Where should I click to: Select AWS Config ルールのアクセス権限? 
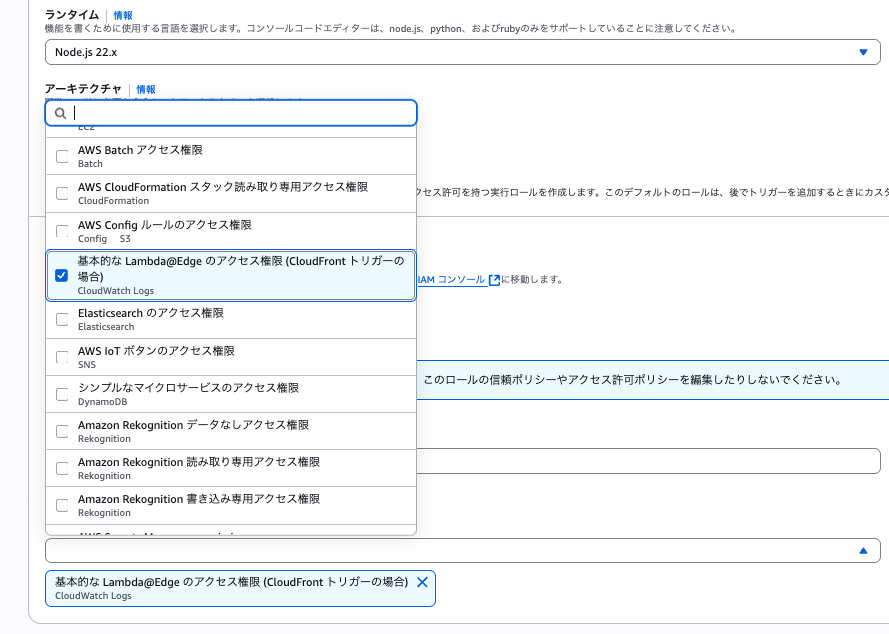click(61, 229)
